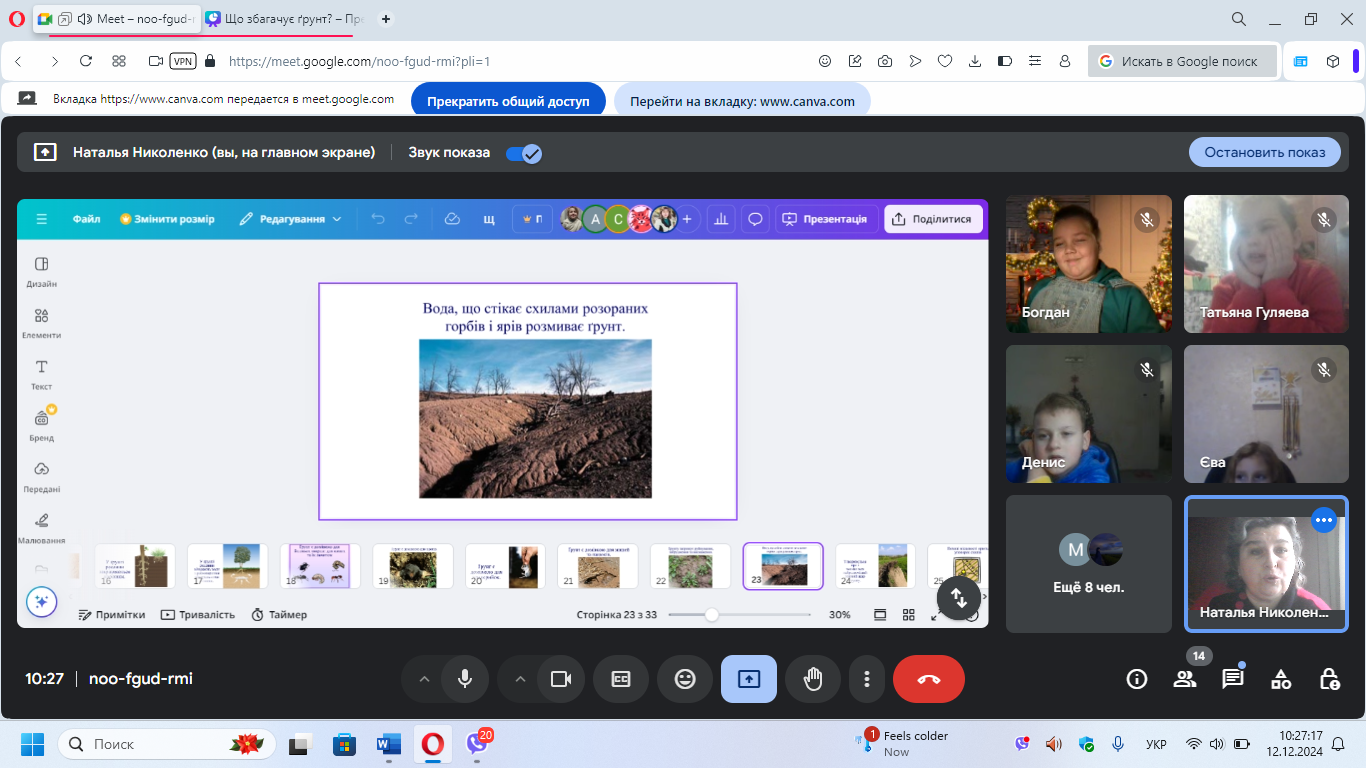Image resolution: width=1366 pixels, height=768 pixels.
Task: Expand the Редагування mode dropdown
Action: click(x=291, y=219)
